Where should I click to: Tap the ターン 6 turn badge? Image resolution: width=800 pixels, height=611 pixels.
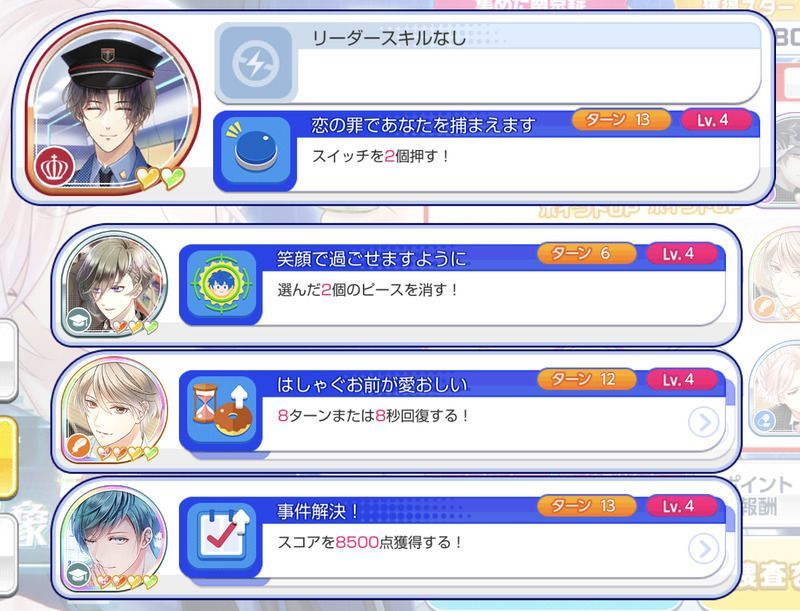pos(586,253)
